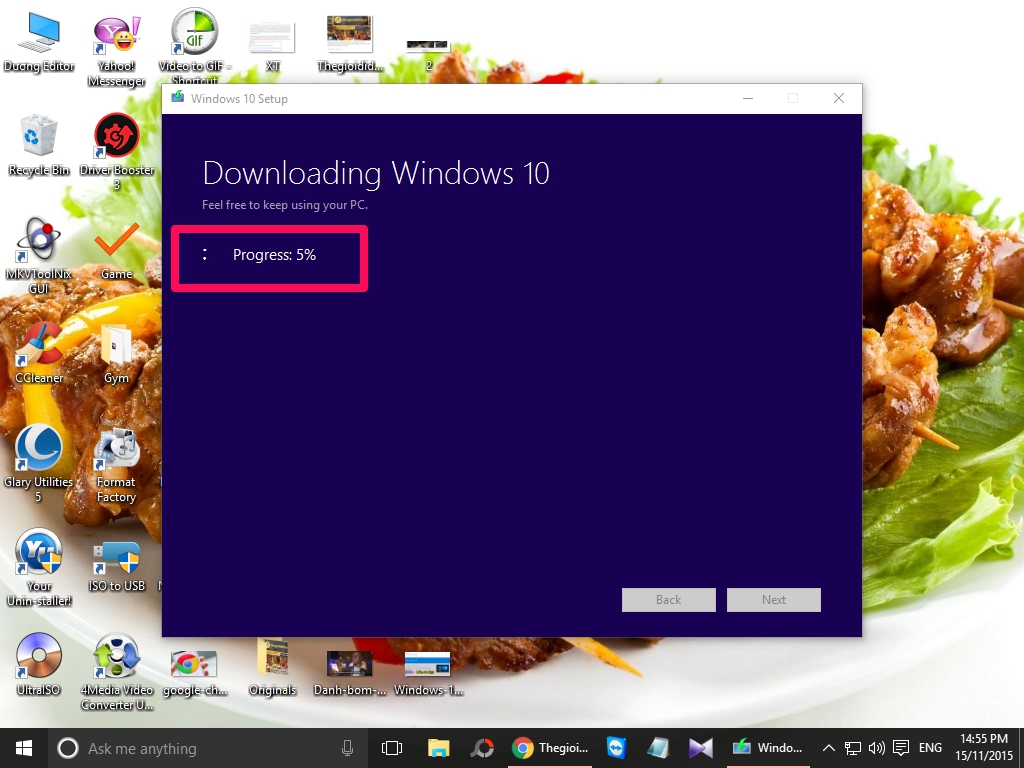This screenshot has height=768, width=1024.
Task: Click the Windows 10 Setup title icon
Action: [x=178, y=98]
